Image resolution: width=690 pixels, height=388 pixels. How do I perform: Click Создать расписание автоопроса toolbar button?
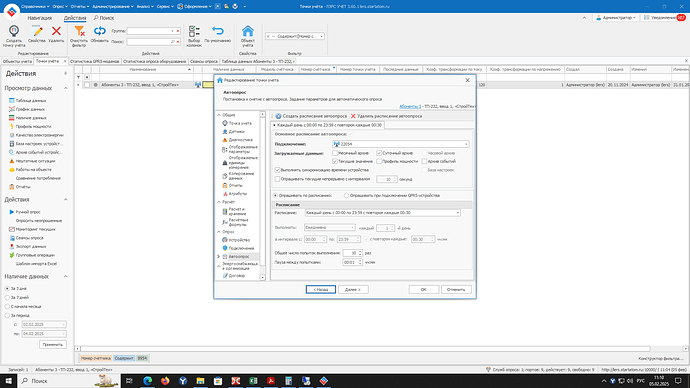pos(311,116)
